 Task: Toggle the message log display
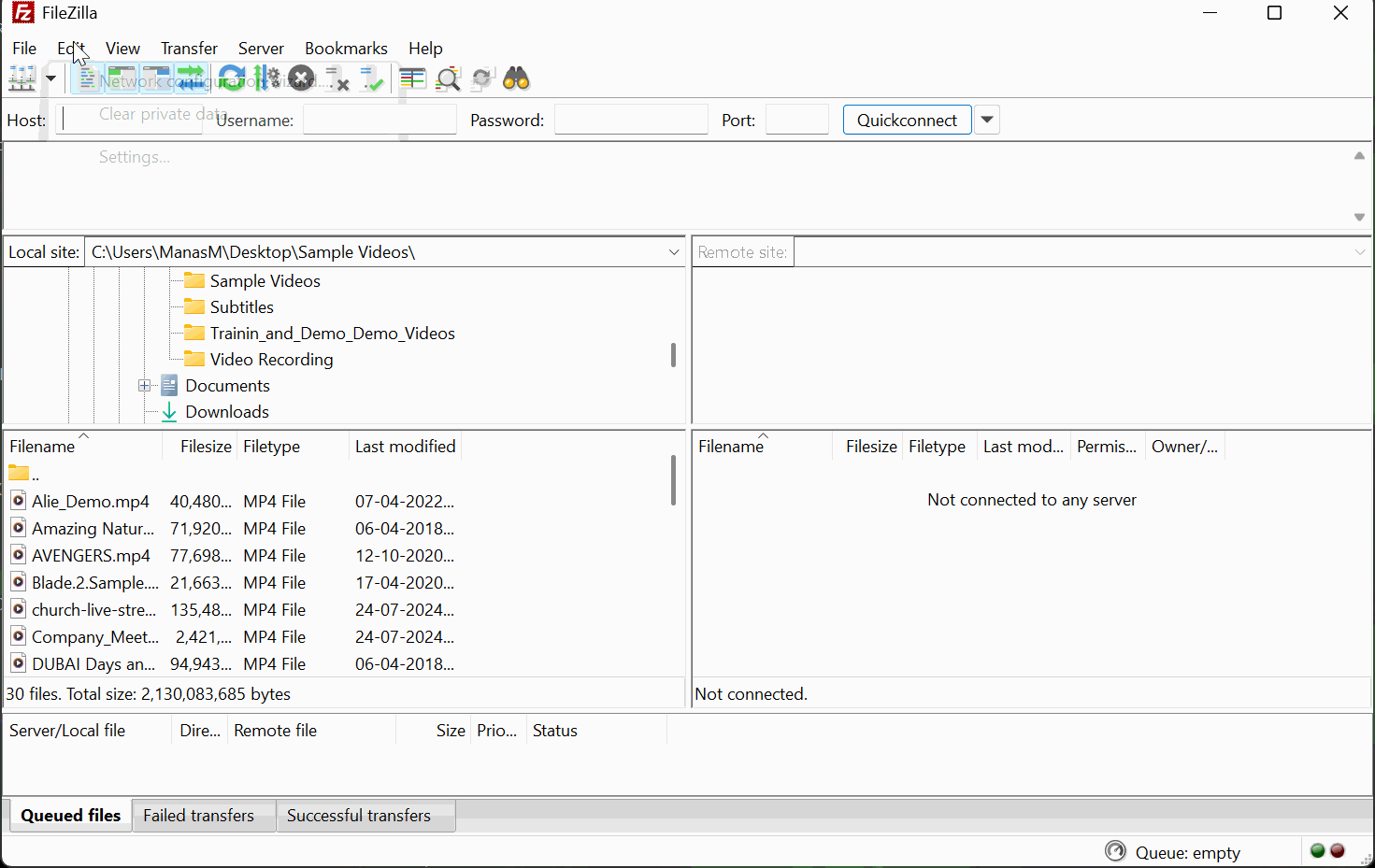pyautogui.click(x=87, y=79)
